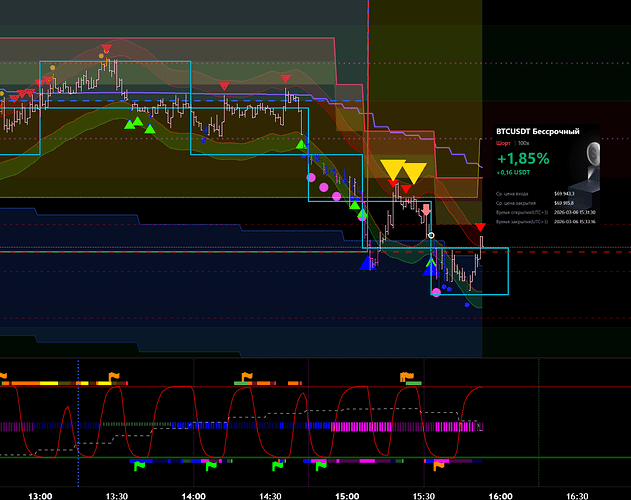Screen dimensions: 631x500
Task: Click the 14:30 label on time axis
Action: (x=270, y=493)
